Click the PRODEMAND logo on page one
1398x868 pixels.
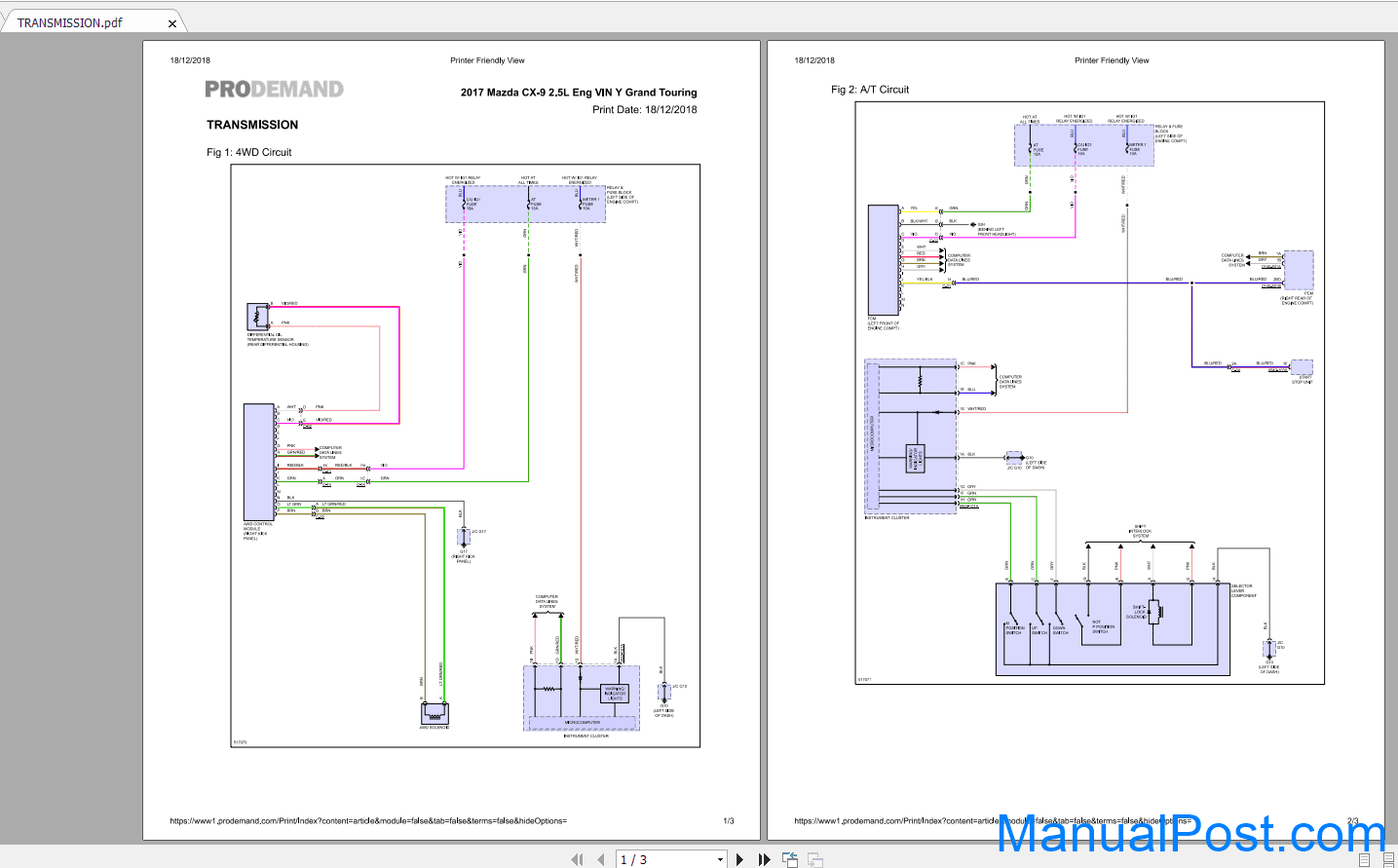pos(274,90)
